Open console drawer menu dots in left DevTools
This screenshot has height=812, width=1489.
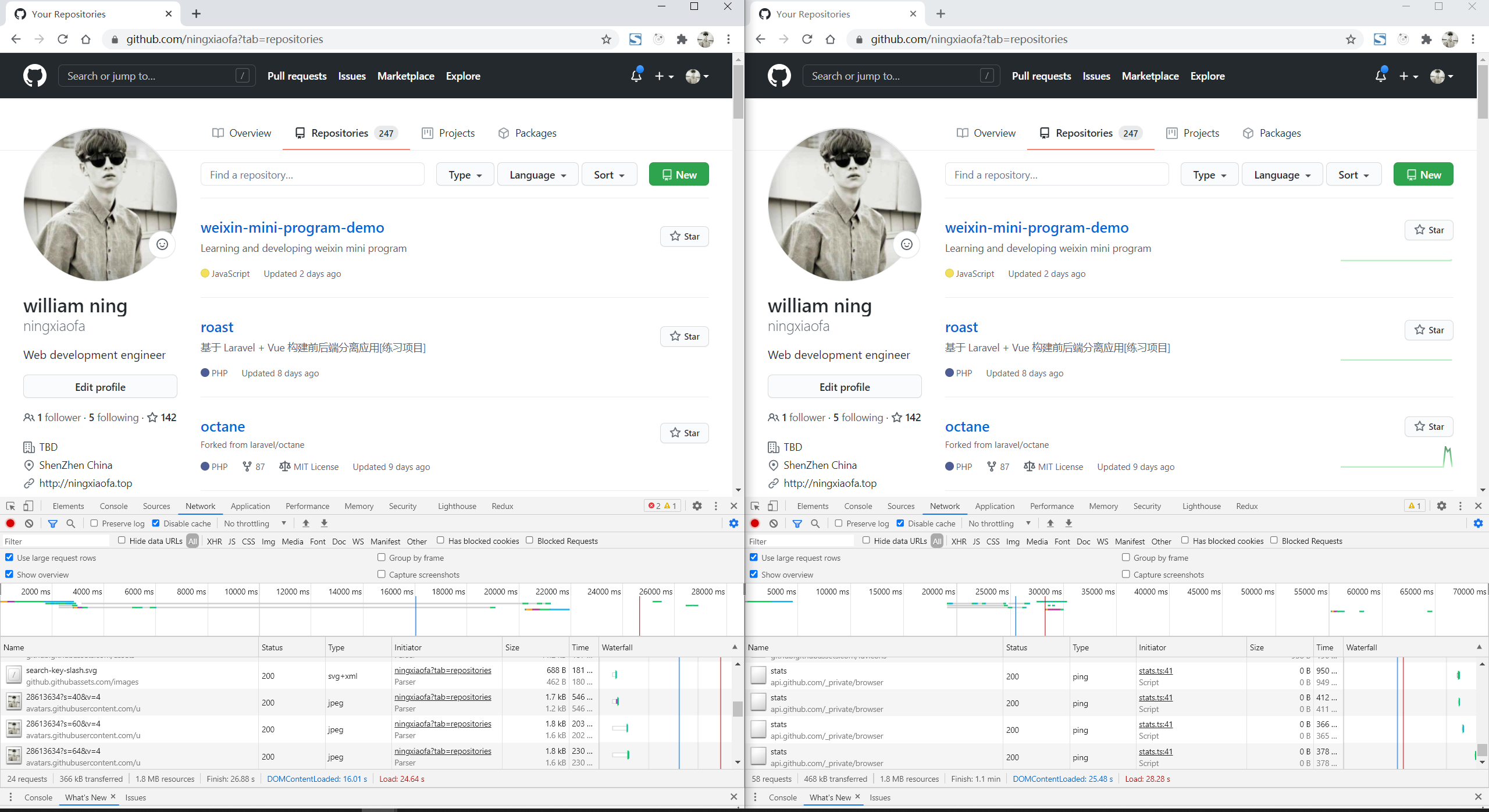click(x=10, y=797)
